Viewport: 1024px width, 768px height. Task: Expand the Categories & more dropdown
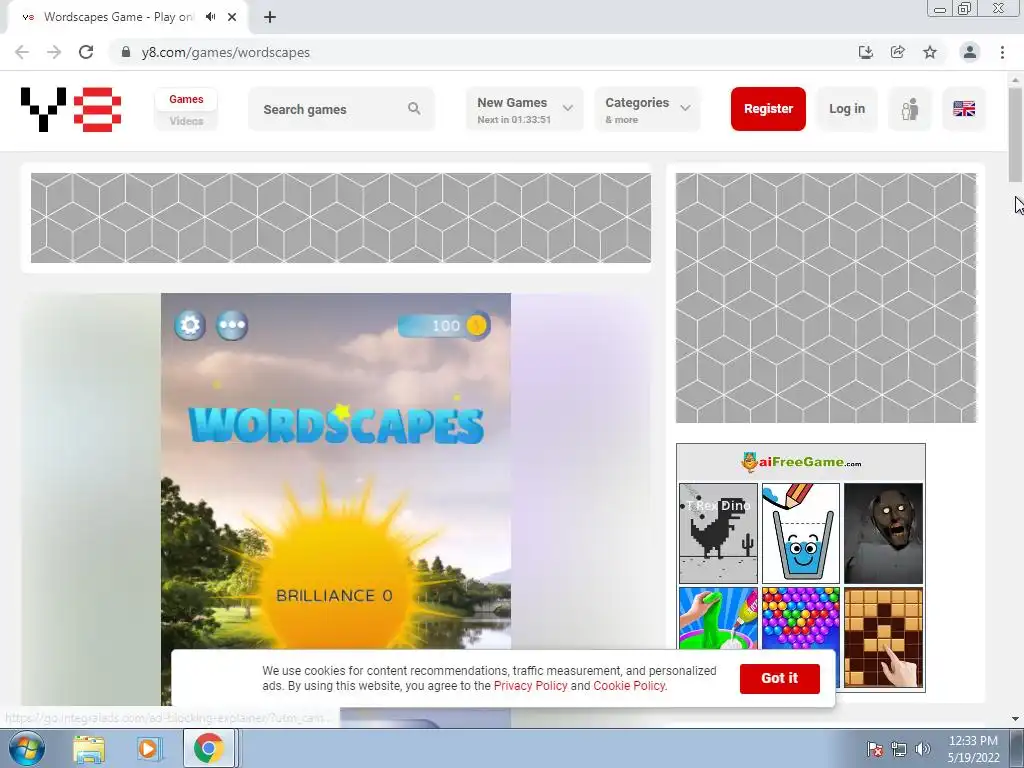tap(647, 109)
